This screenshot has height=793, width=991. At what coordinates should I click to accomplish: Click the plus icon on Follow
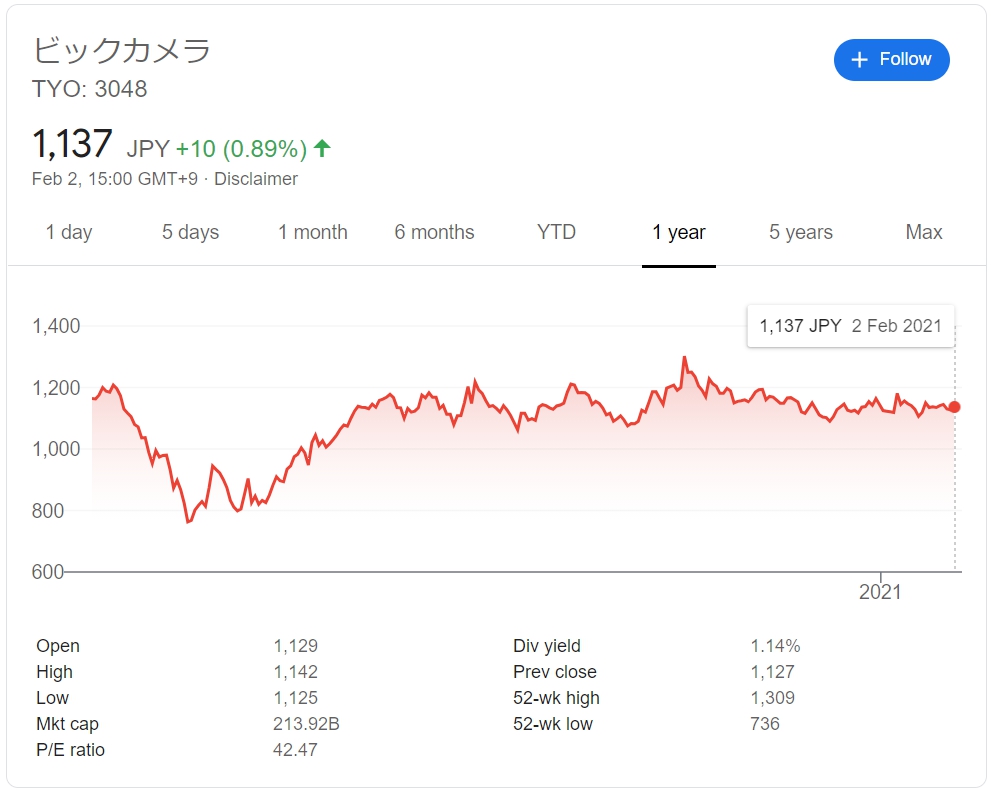tap(859, 60)
